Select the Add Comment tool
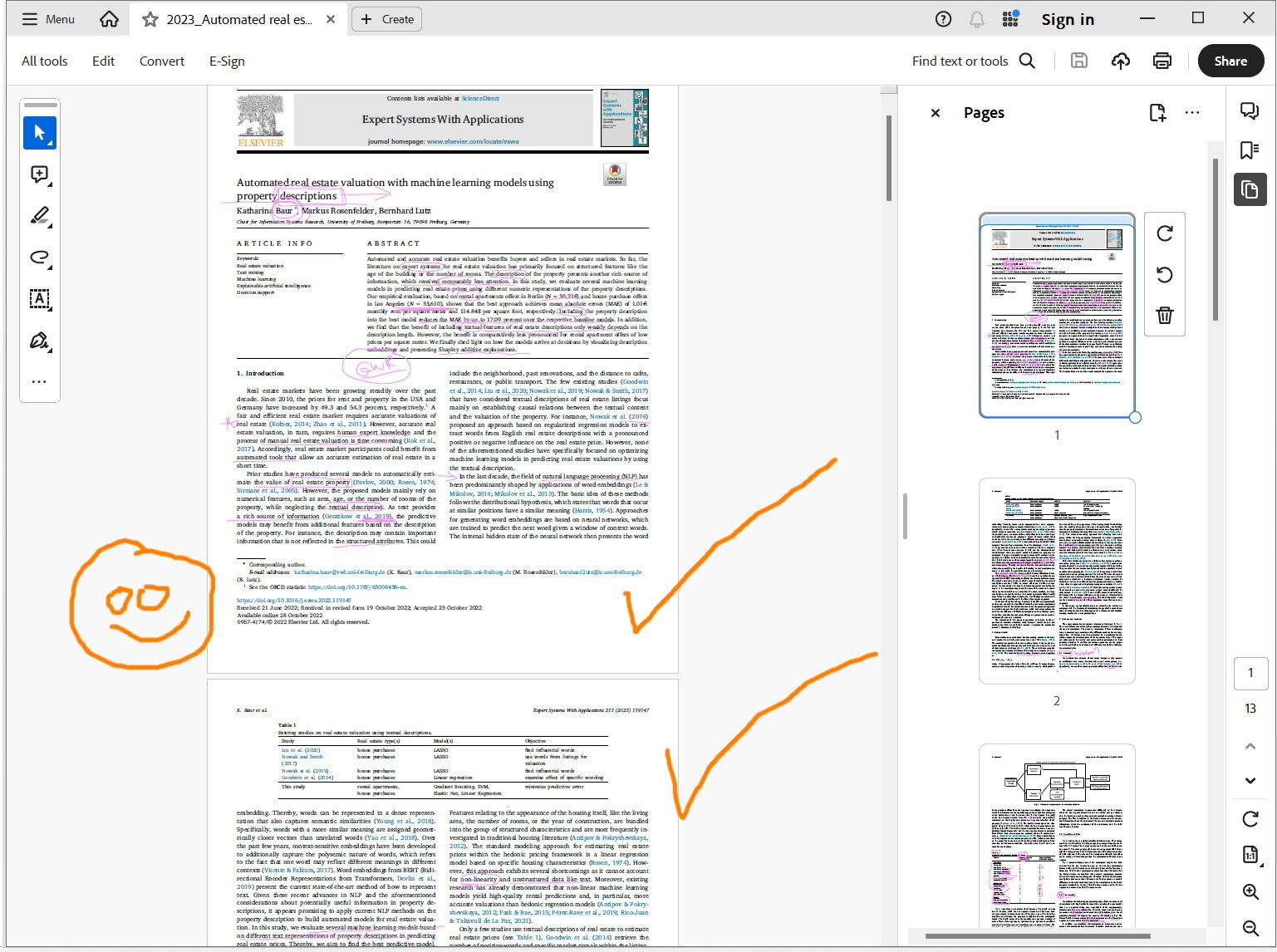The height and width of the screenshot is (952, 1277). 40,174
